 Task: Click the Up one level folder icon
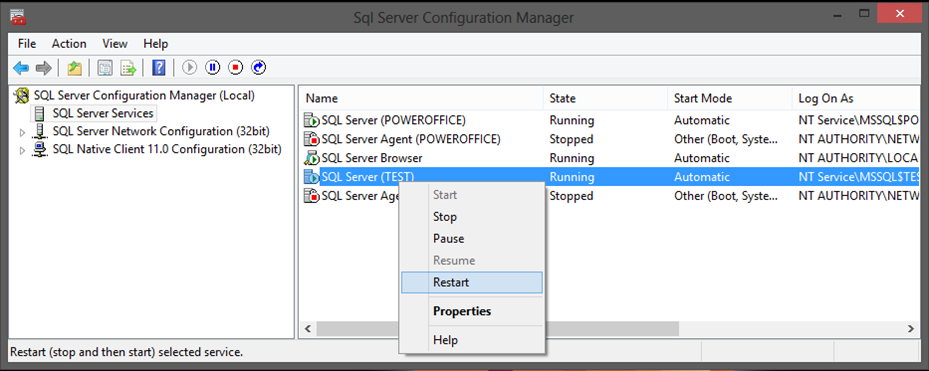coord(74,68)
